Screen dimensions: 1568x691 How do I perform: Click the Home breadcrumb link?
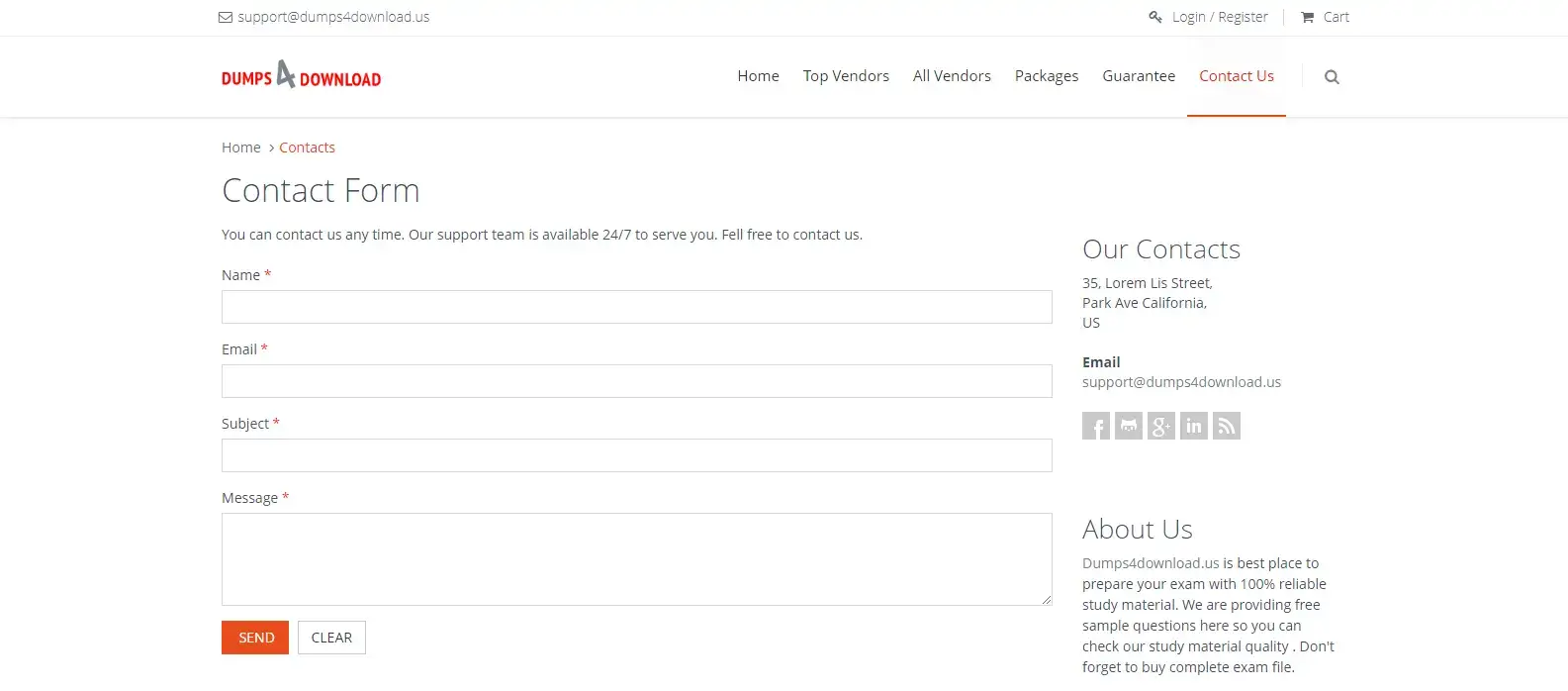point(240,148)
